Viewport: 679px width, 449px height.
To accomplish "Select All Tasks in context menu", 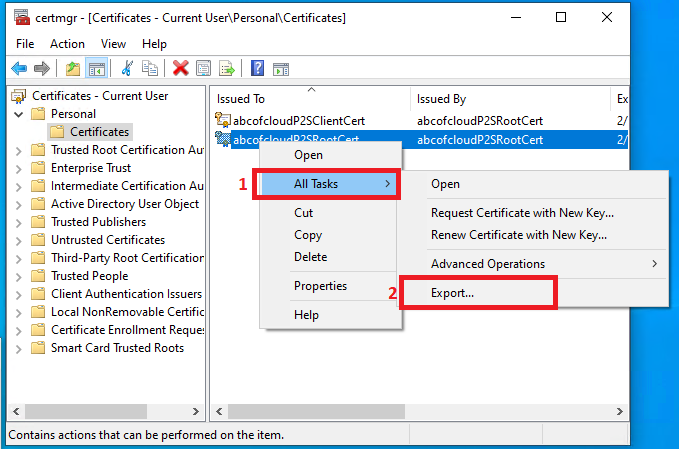I will pos(328,184).
